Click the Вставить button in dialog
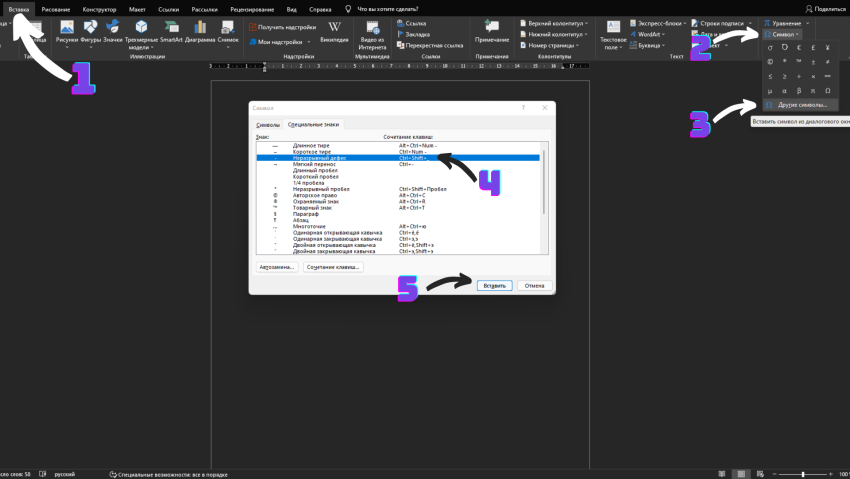Viewport: 850px width, 479px height. click(x=494, y=286)
